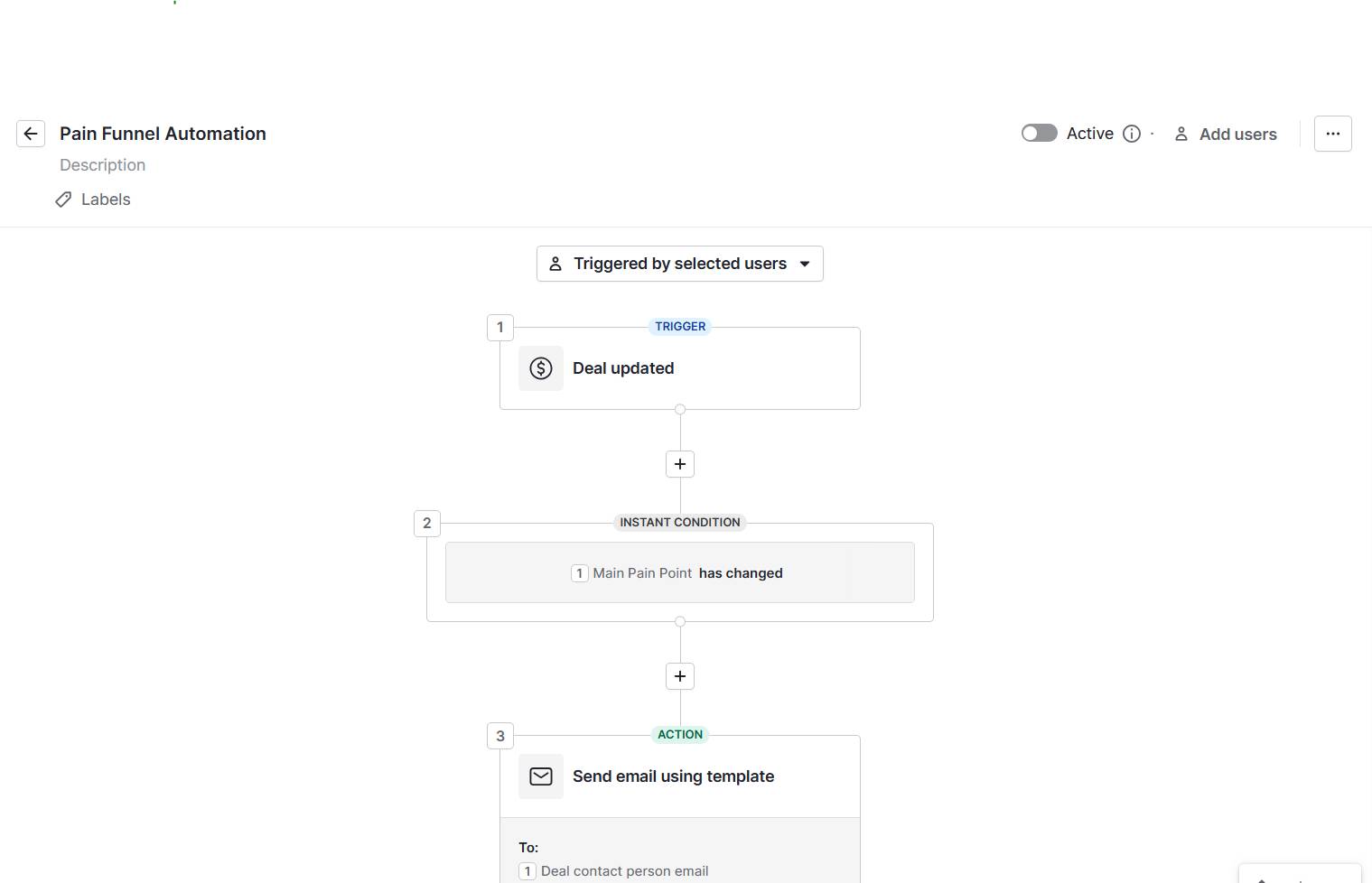Click the tag icon beside Labels
This screenshot has width=1372, height=883.
pos(62,199)
